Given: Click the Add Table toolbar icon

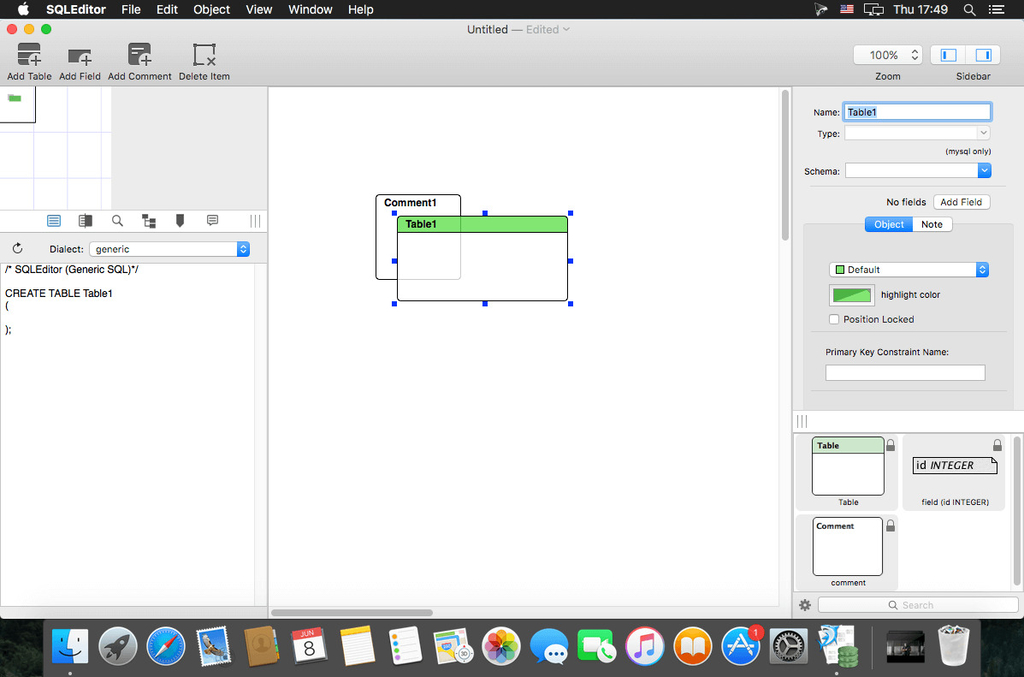Looking at the screenshot, I should (x=29, y=55).
